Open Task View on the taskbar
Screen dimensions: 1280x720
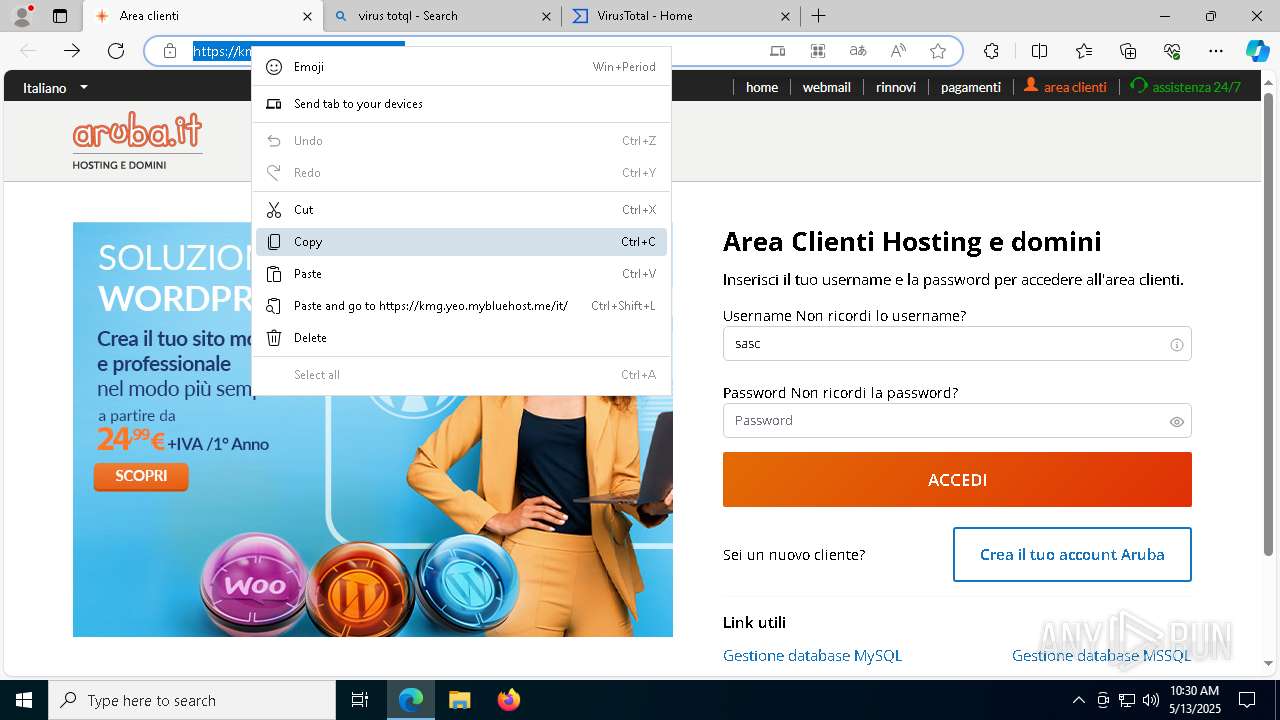(x=360, y=700)
